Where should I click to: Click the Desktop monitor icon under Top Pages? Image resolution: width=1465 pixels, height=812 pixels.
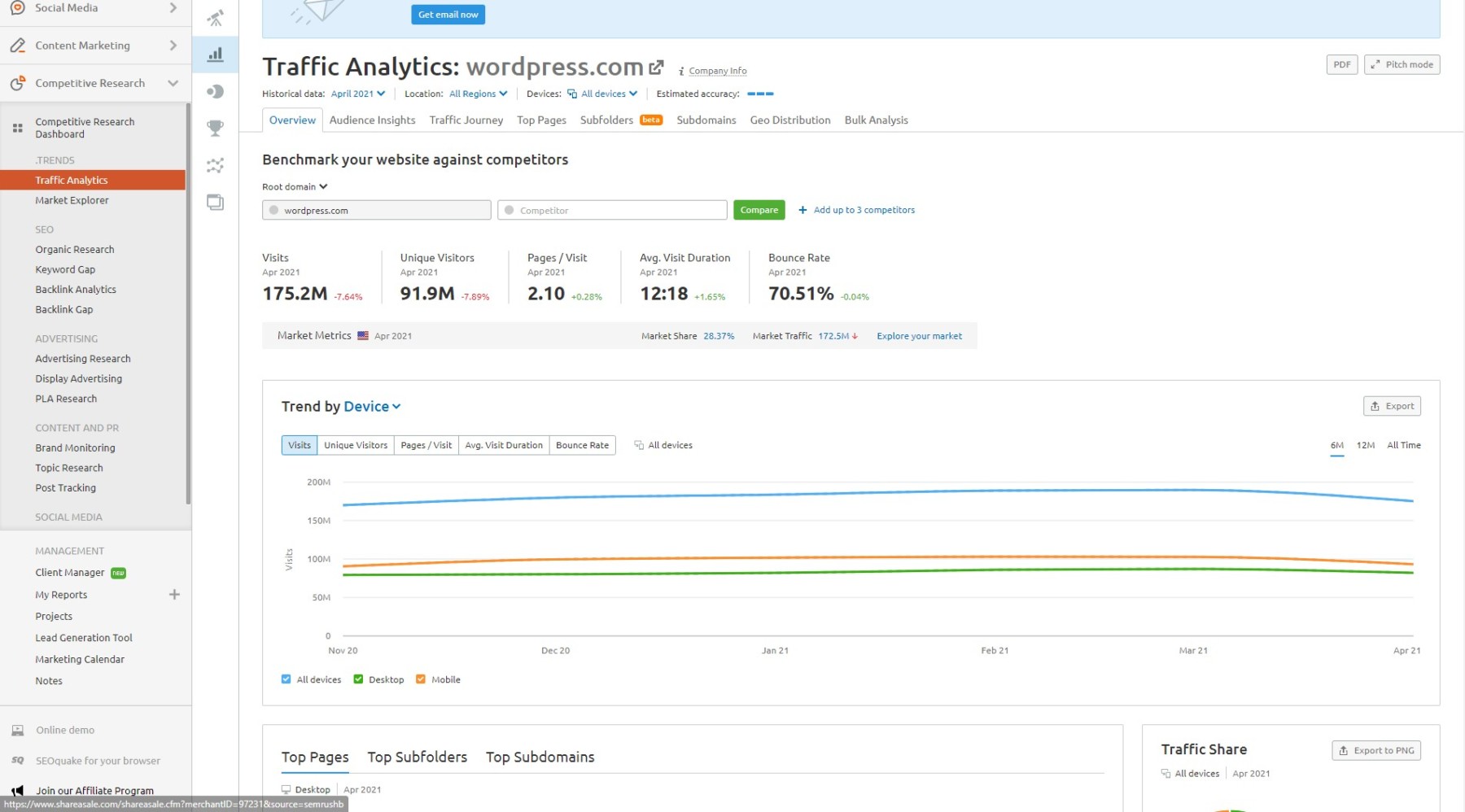coord(286,789)
